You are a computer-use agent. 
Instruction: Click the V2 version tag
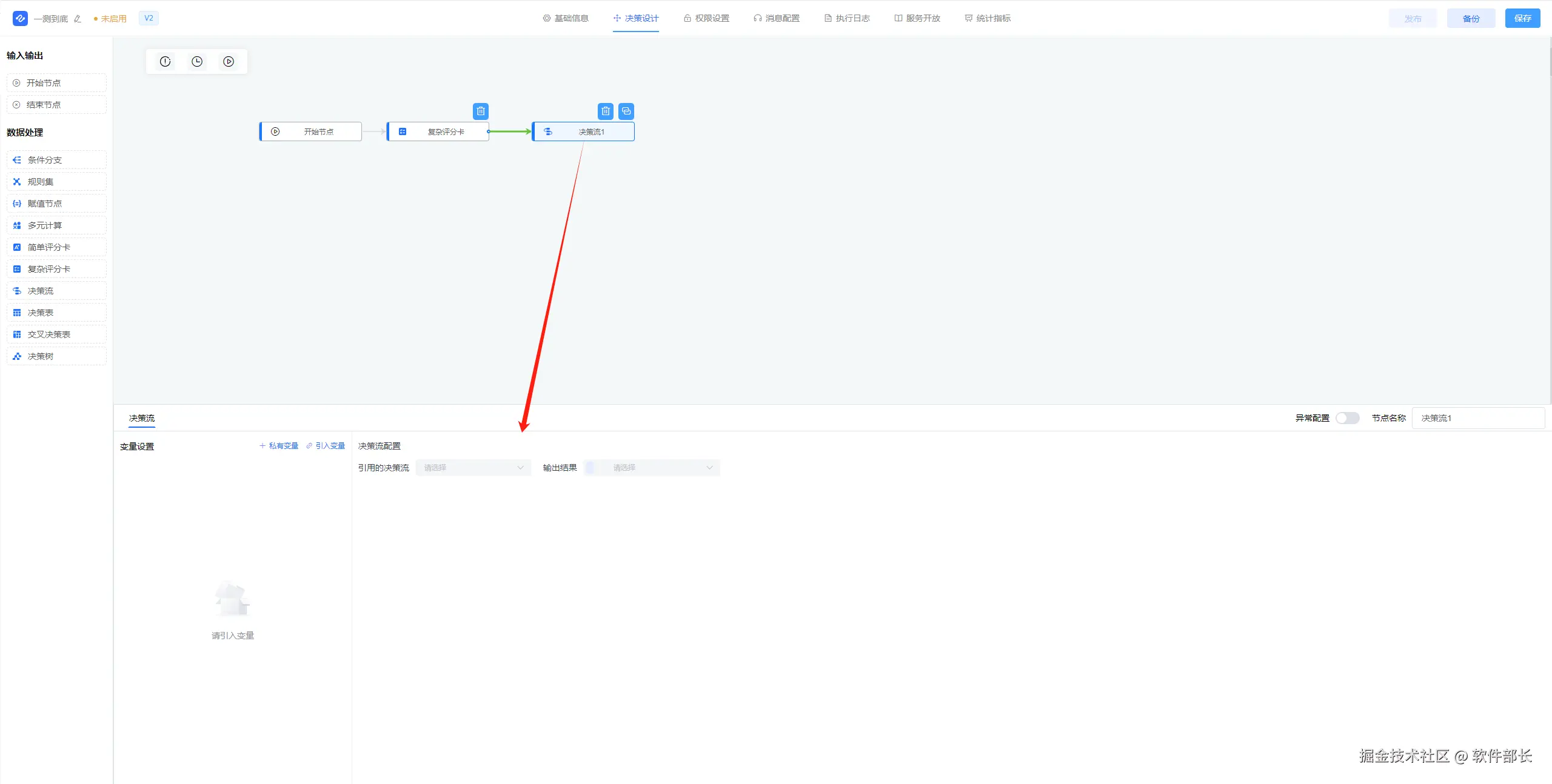pyautogui.click(x=149, y=18)
